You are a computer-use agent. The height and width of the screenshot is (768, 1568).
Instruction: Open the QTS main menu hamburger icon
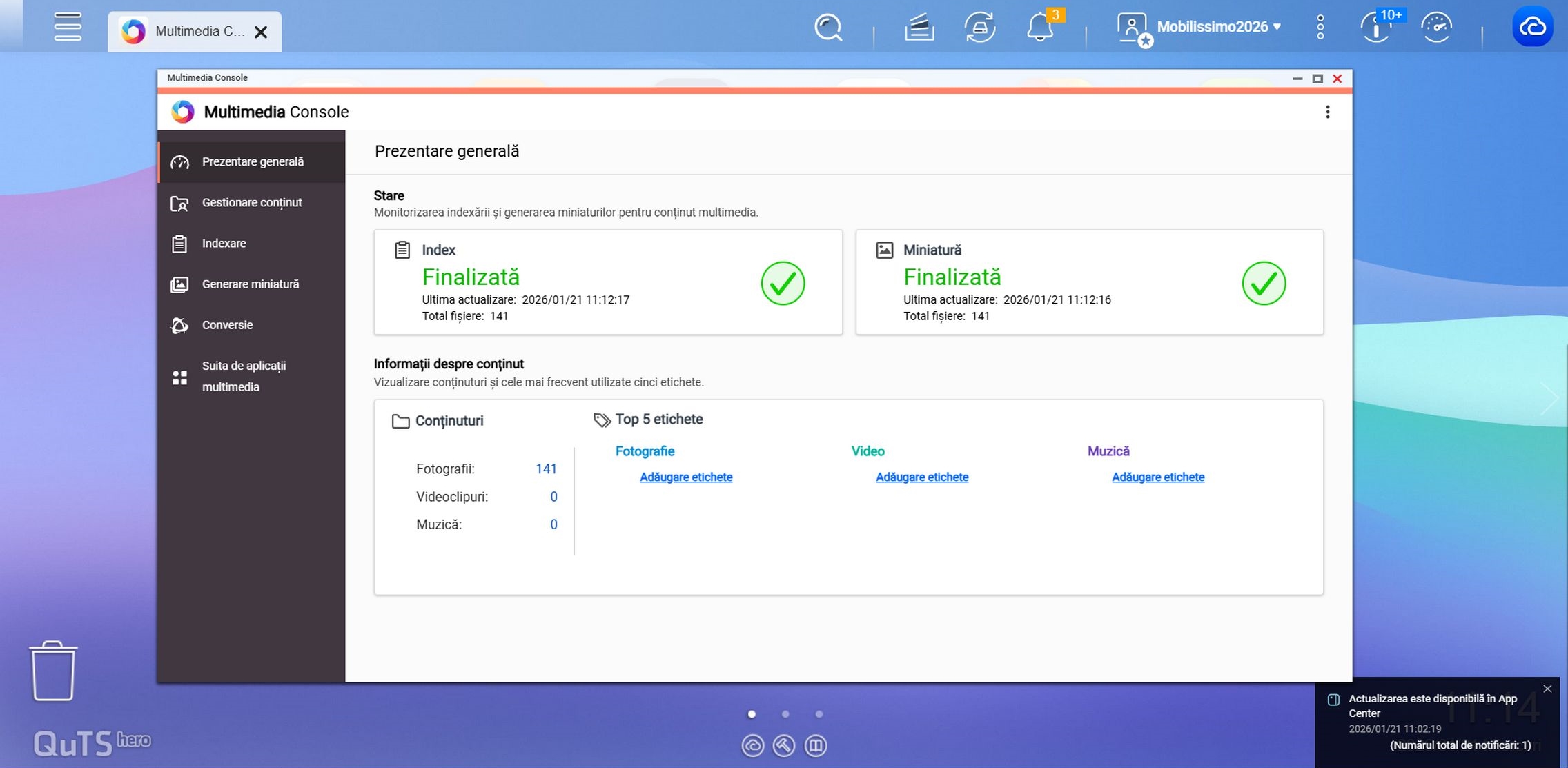coord(68,27)
